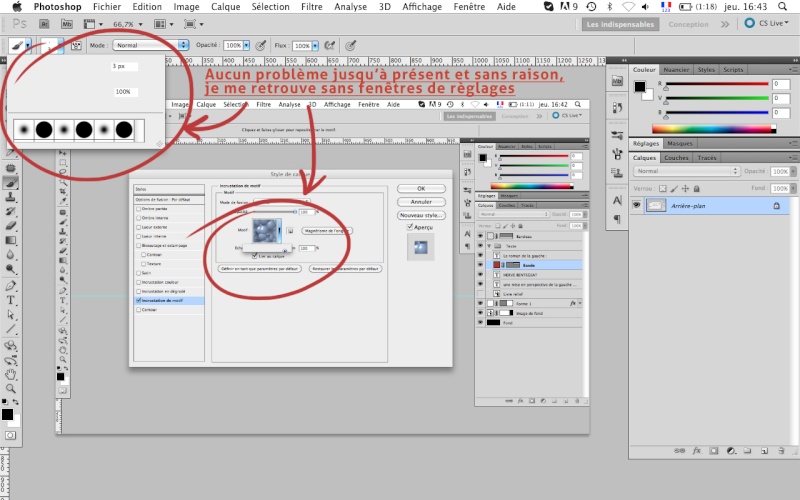Toggle tablet pressure for opacity

[261, 45]
